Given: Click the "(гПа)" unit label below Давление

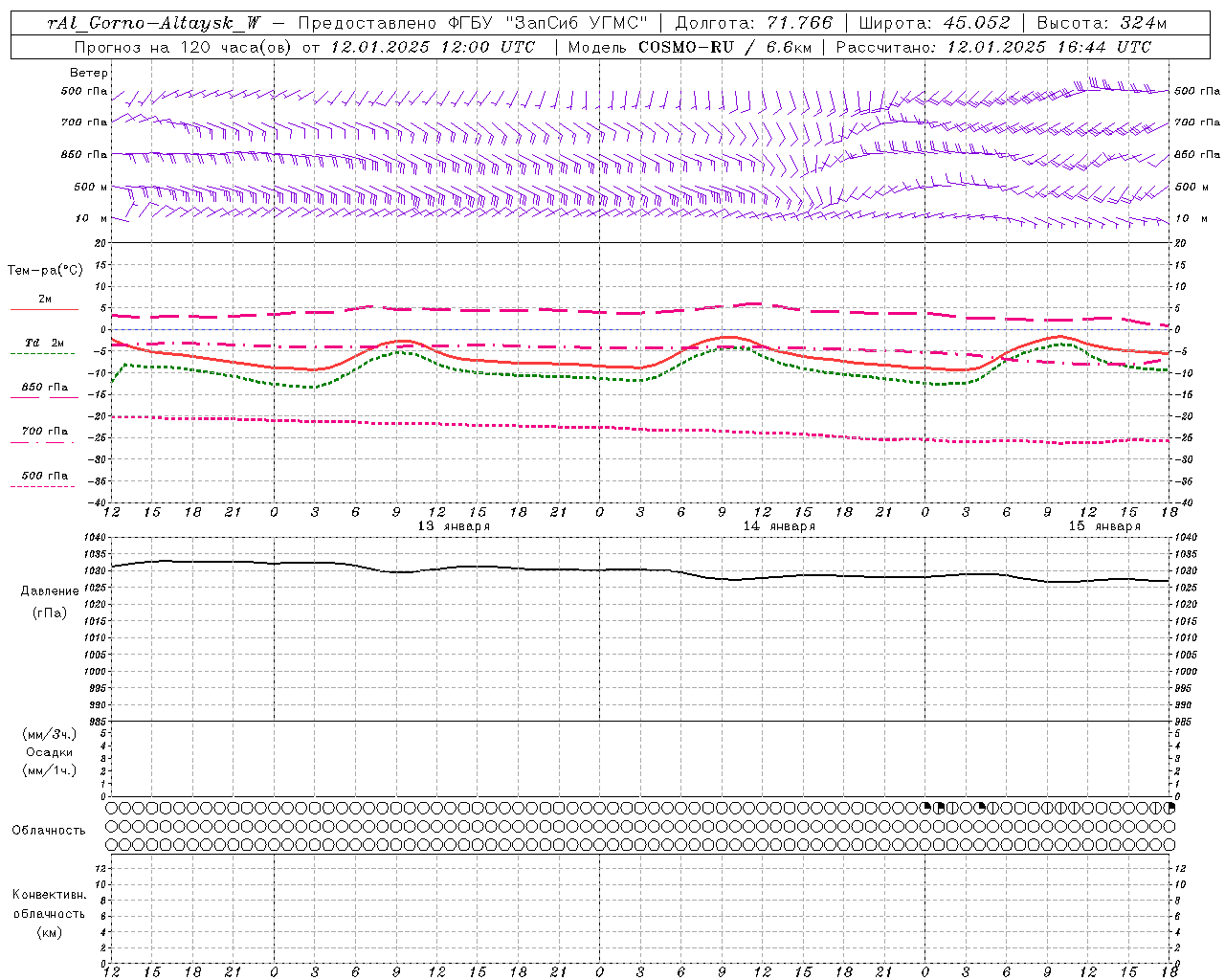Looking at the screenshot, I should pyautogui.click(x=50, y=612).
